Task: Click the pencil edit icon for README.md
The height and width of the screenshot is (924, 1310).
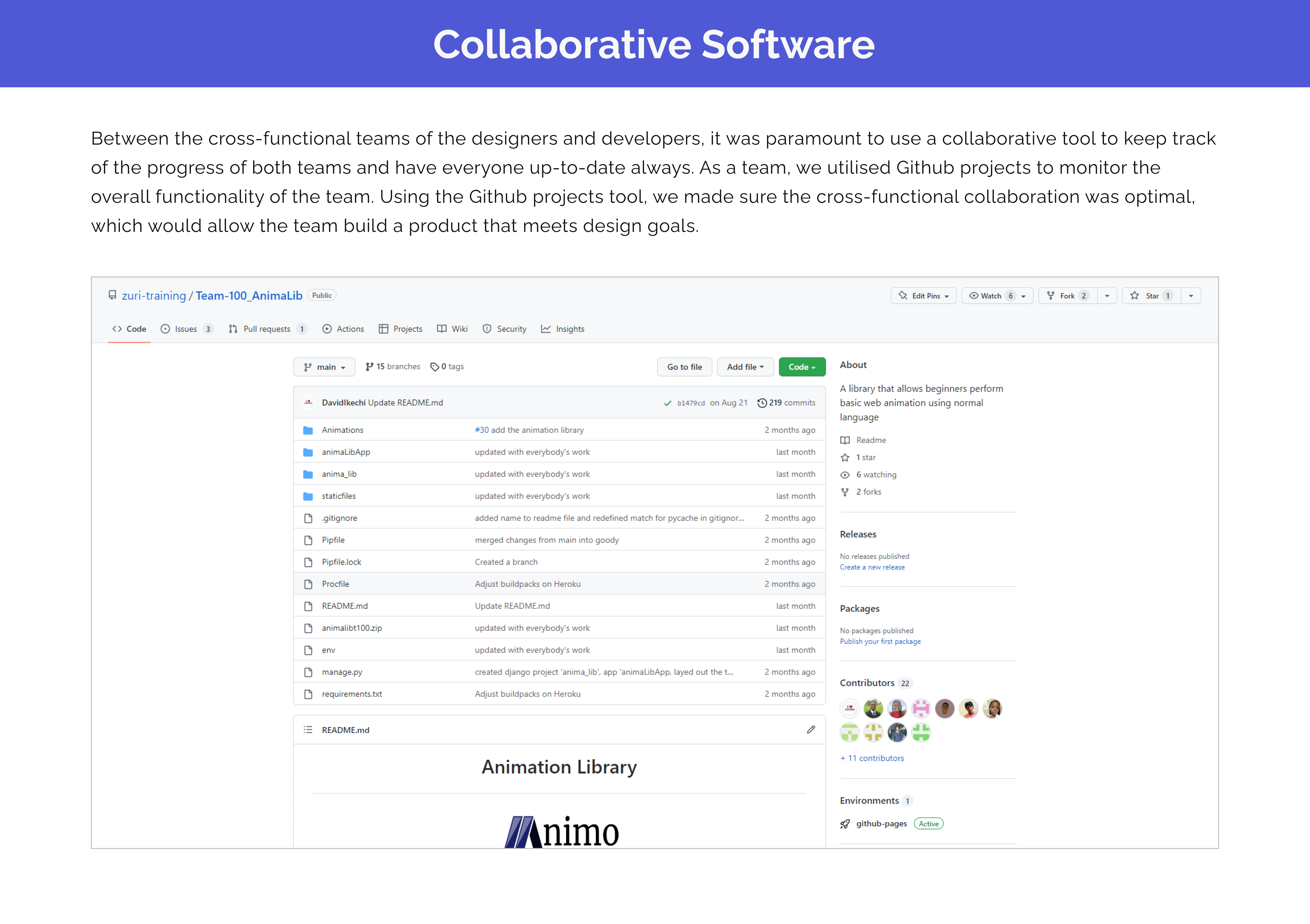Action: [x=811, y=730]
